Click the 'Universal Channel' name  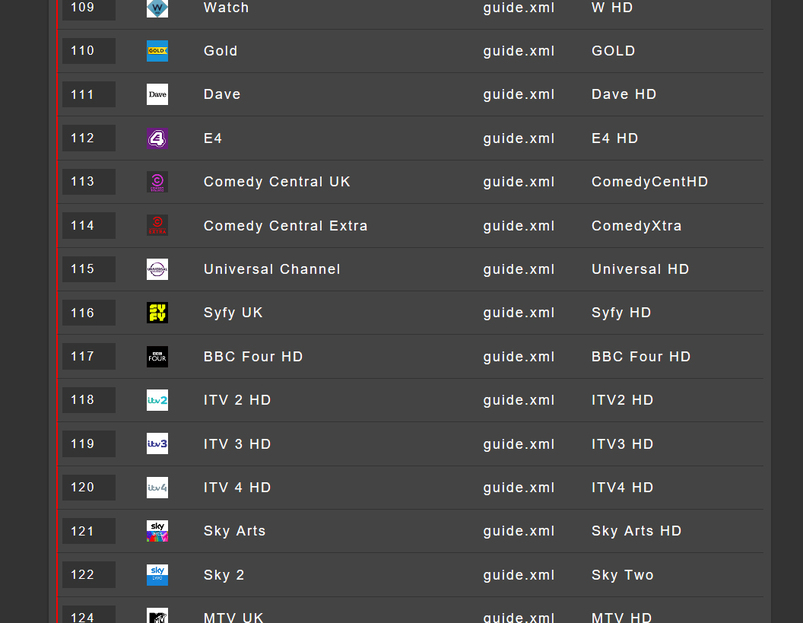pos(271,269)
